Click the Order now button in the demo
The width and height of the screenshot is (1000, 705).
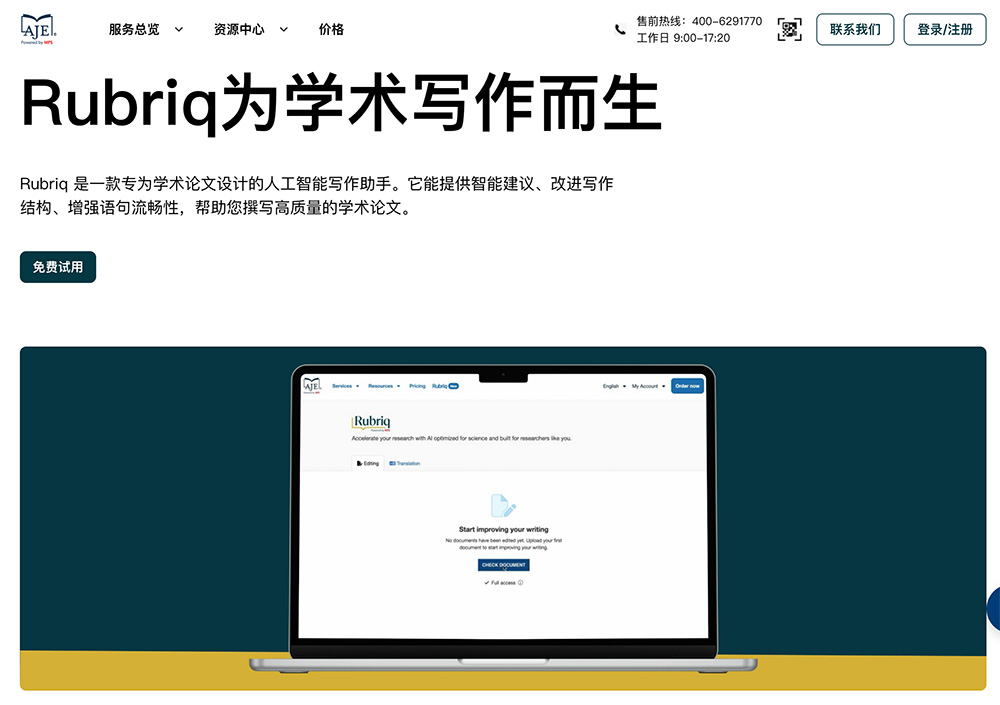(687, 386)
